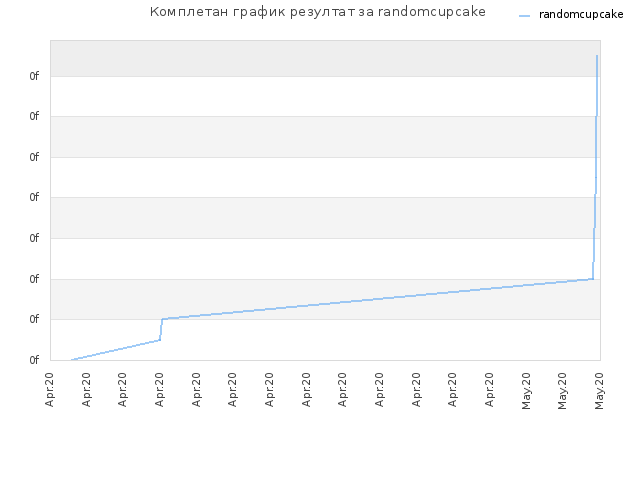Click the long gently rising blue line segment midway
The height and width of the screenshot is (480, 640).
coord(378,299)
